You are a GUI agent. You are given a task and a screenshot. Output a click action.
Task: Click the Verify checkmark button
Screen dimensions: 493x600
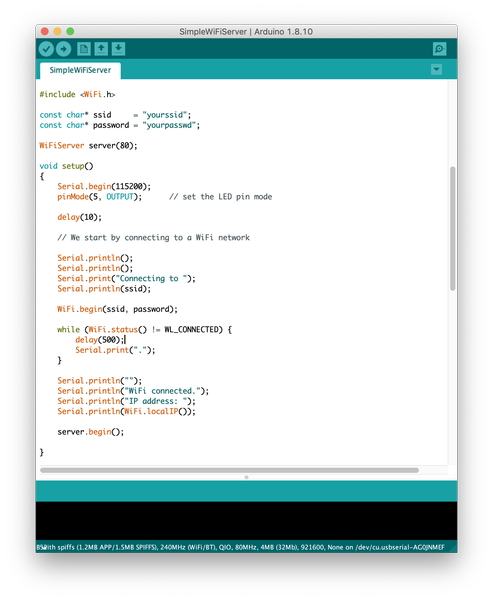[x=46, y=49]
